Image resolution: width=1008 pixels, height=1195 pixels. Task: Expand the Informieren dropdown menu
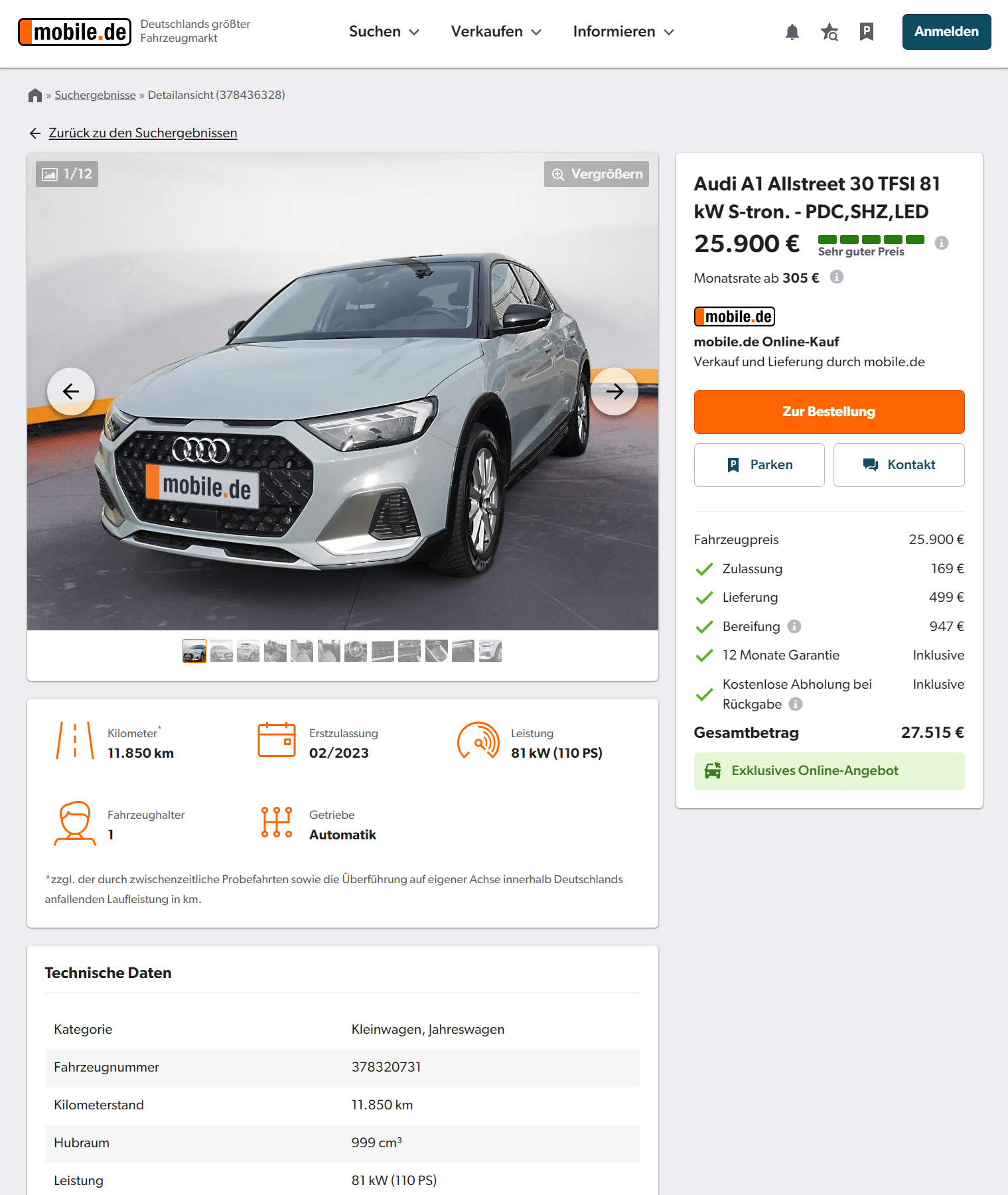click(624, 32)
